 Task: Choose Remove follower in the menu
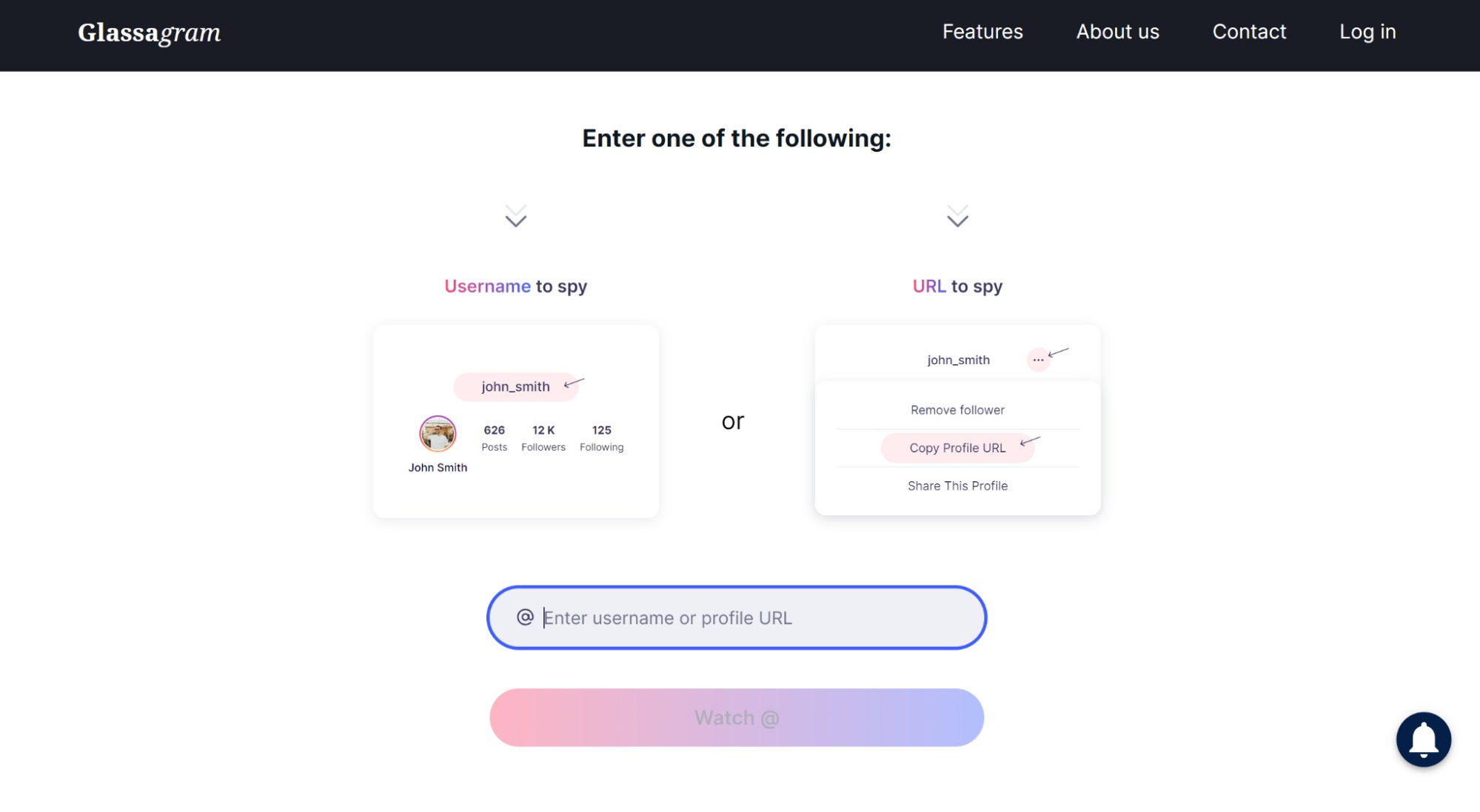click(x=957, y=410)
